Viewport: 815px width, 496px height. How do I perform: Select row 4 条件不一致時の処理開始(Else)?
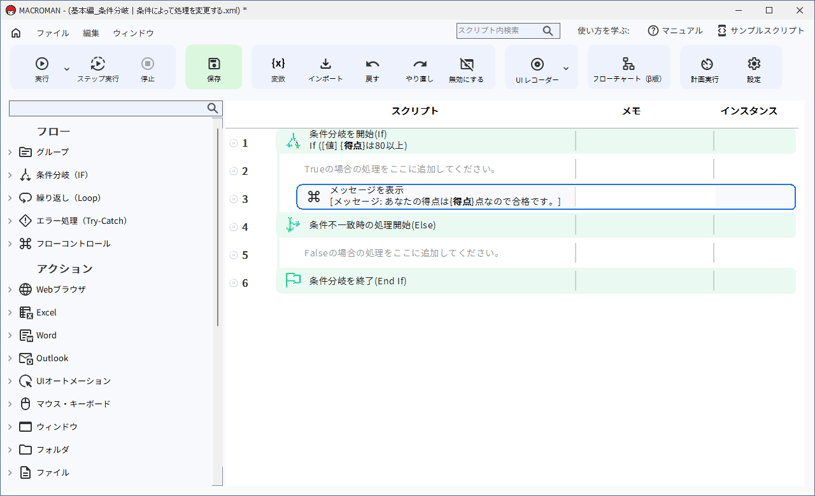pyautogui.click(x=536, y=225)
